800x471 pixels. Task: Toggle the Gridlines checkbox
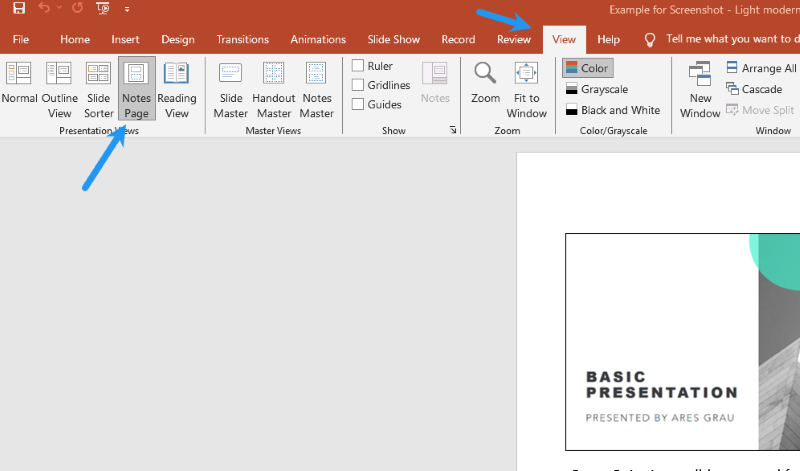point(358,85)
